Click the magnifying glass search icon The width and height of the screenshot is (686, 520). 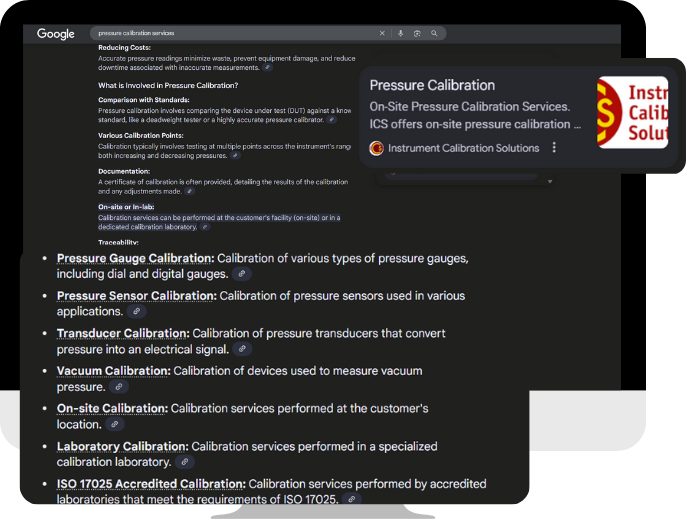(434, 33)
